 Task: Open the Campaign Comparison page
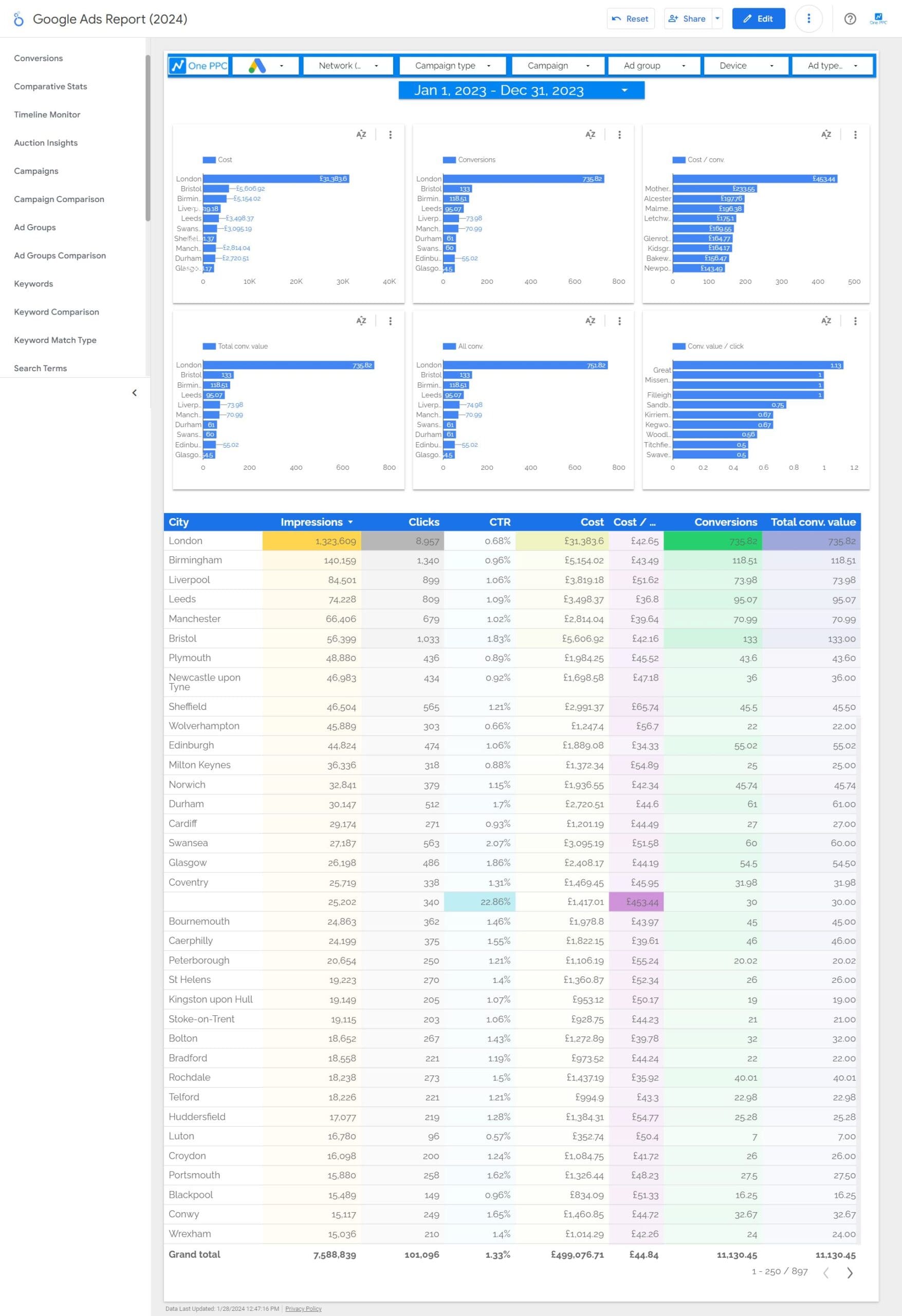pos(59,199)
